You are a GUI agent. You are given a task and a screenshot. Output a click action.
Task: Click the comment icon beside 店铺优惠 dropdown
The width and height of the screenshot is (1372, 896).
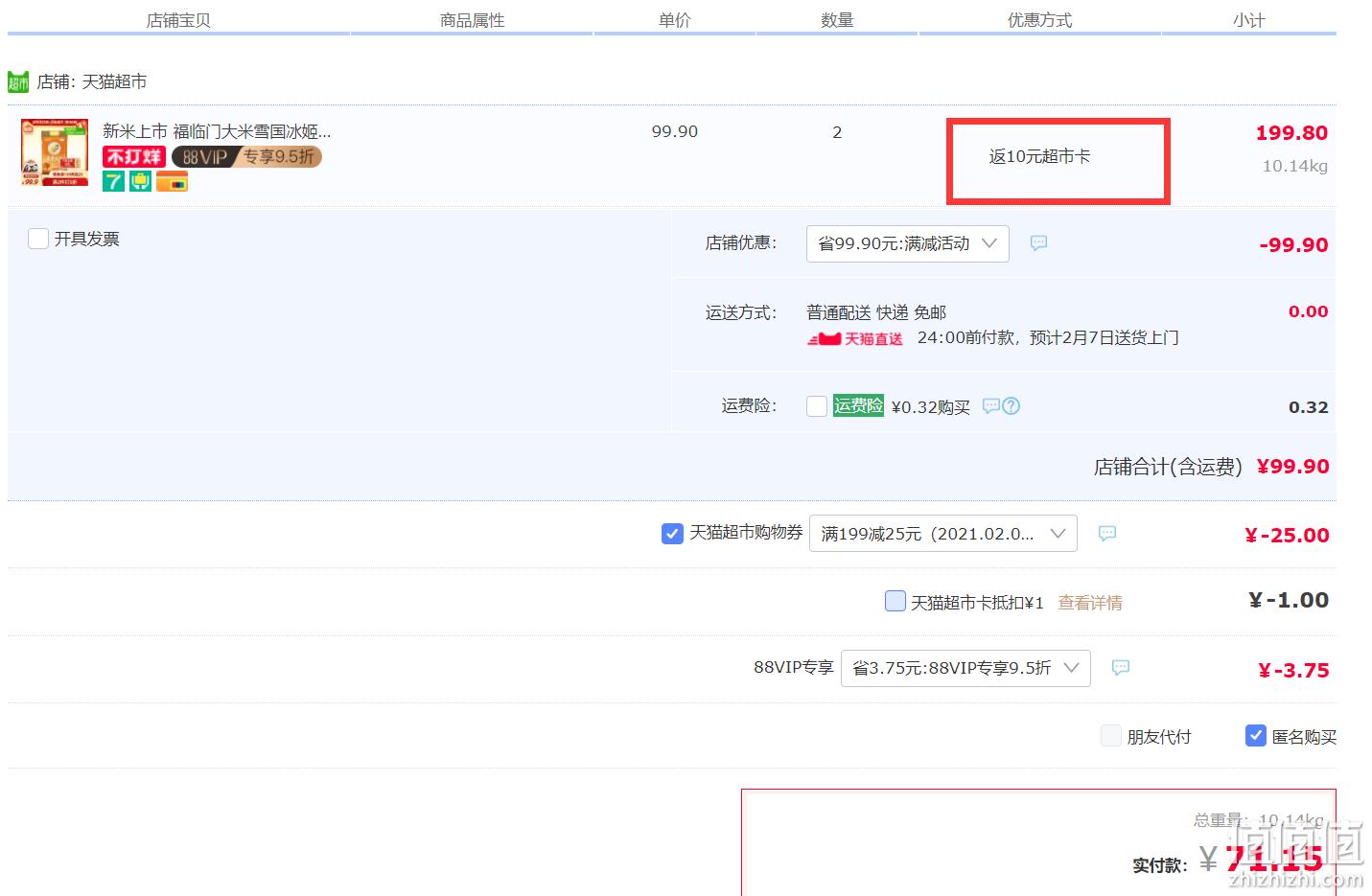point(1038,243)
